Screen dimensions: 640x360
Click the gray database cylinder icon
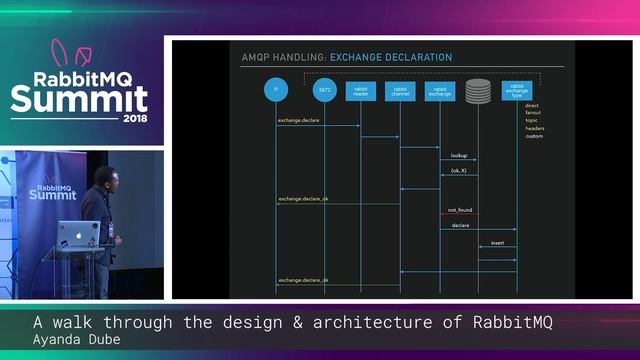(478, 91)
